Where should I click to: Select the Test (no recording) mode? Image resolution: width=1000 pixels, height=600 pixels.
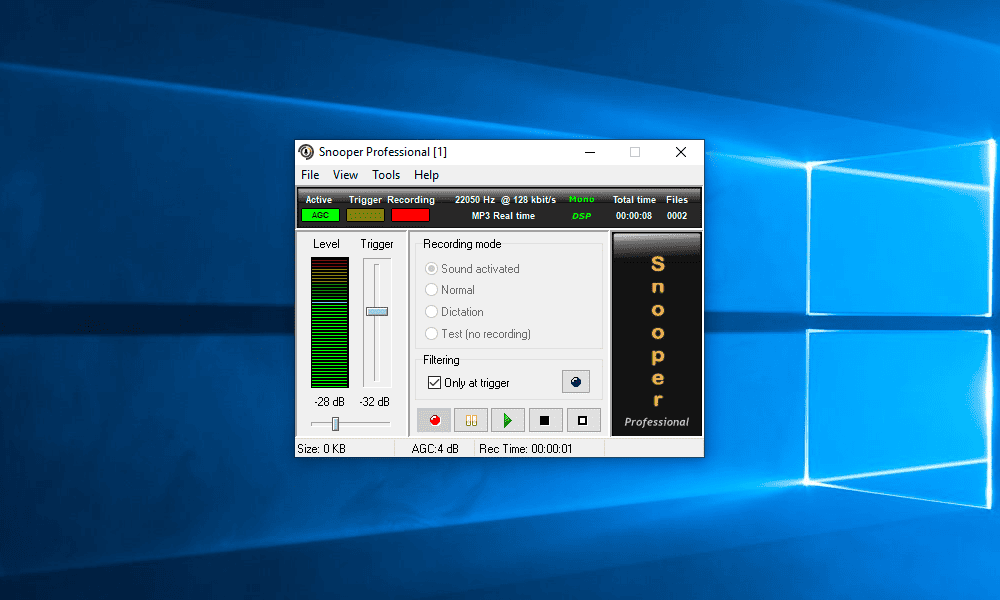[478, 333]
